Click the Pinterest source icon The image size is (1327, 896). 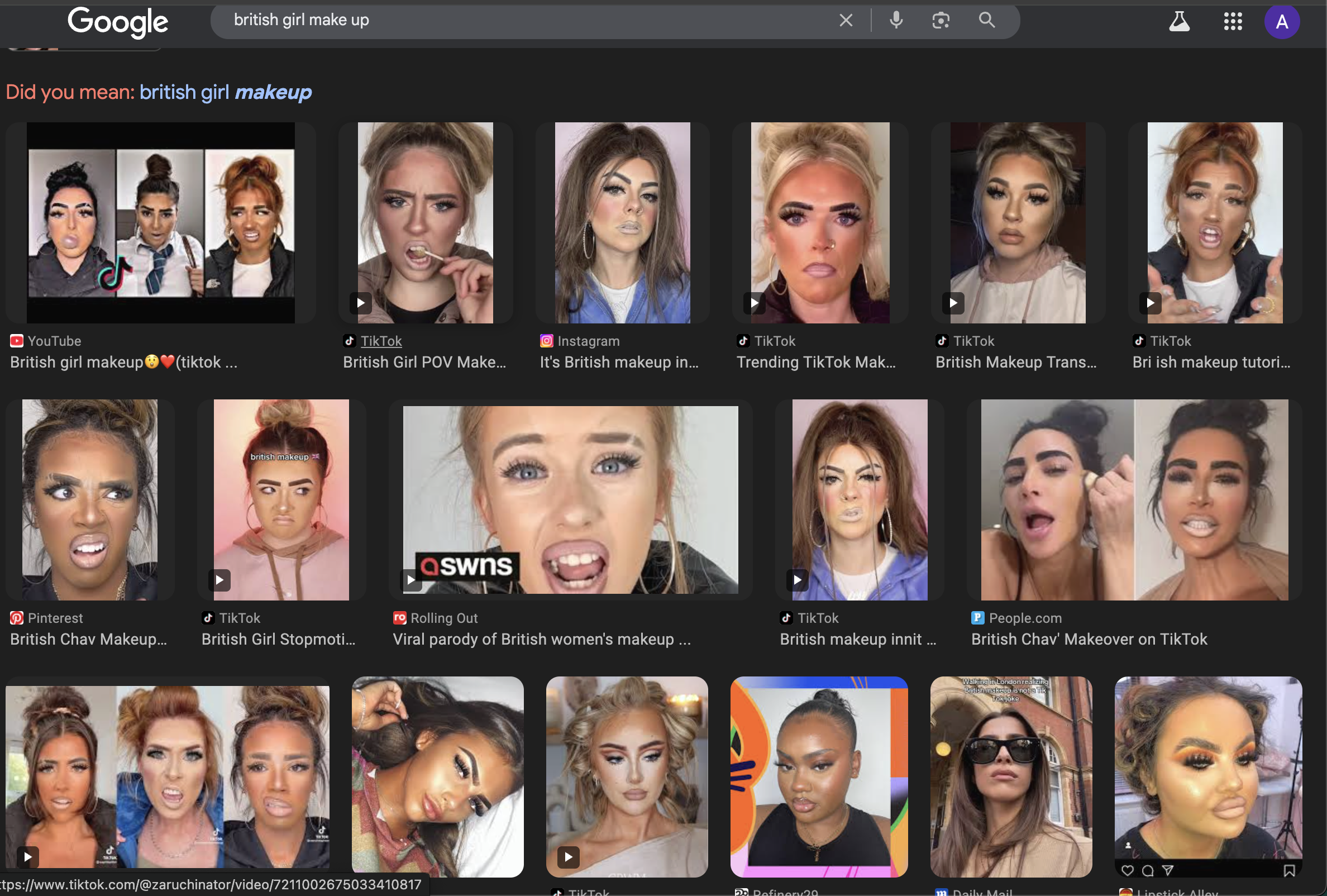pyautogui.click(x=17, y=618)
